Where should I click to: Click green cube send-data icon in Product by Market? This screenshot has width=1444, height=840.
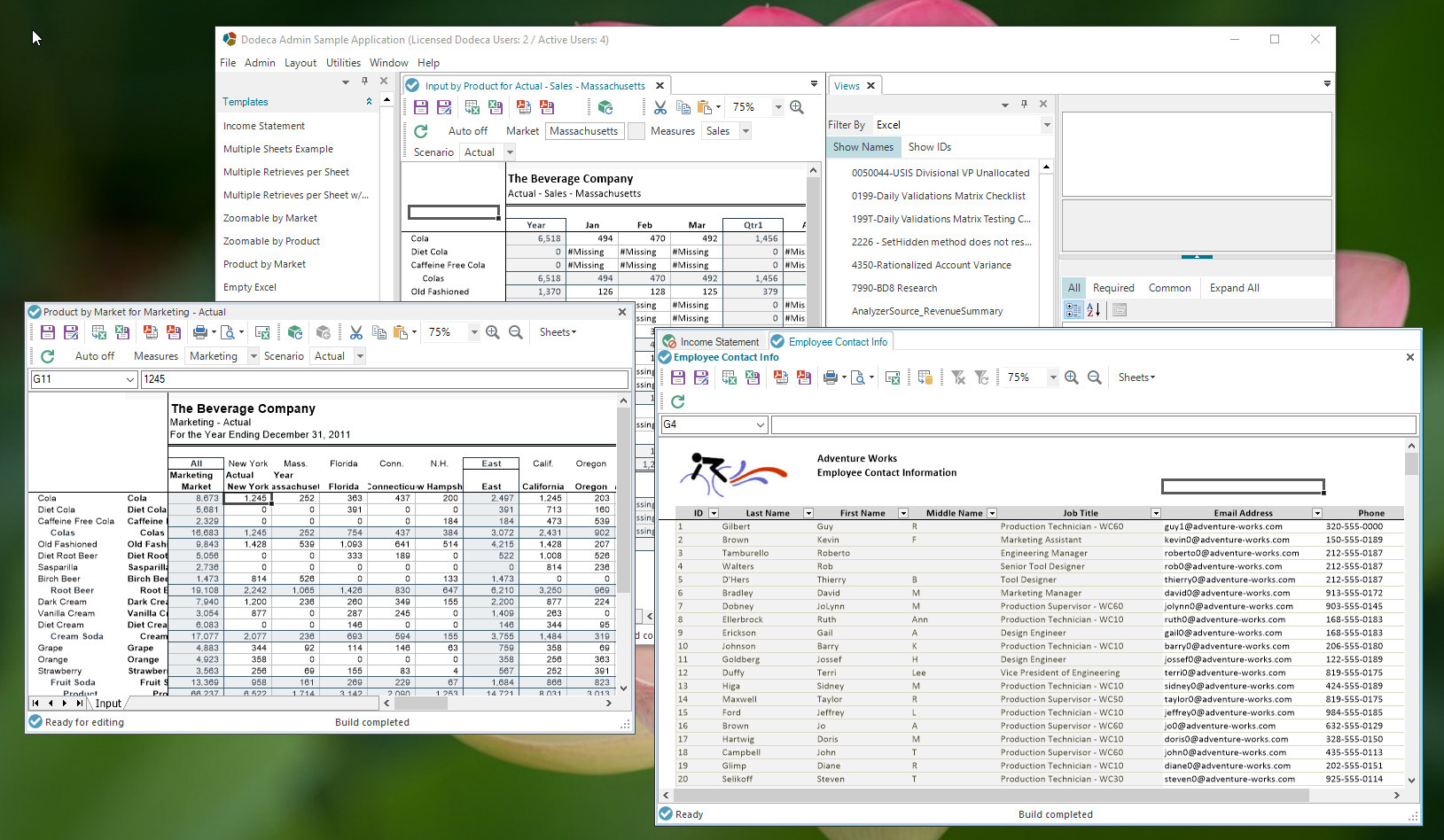pyautogui.click(x=295, y=332)
